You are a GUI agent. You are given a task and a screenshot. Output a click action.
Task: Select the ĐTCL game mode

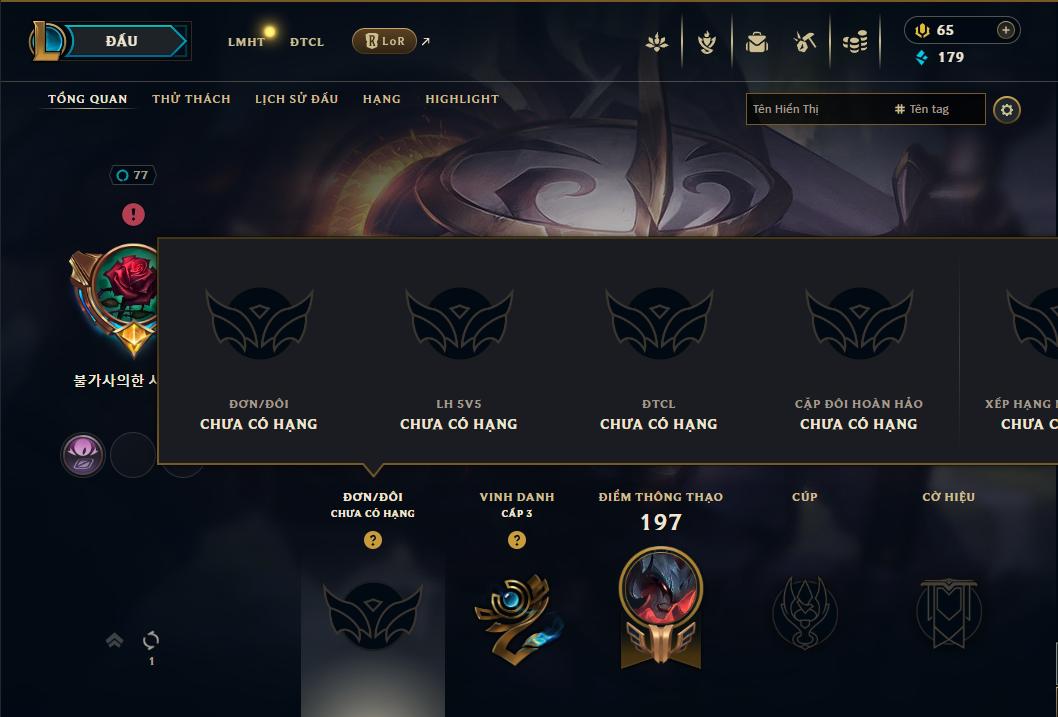tap(307, 42)
